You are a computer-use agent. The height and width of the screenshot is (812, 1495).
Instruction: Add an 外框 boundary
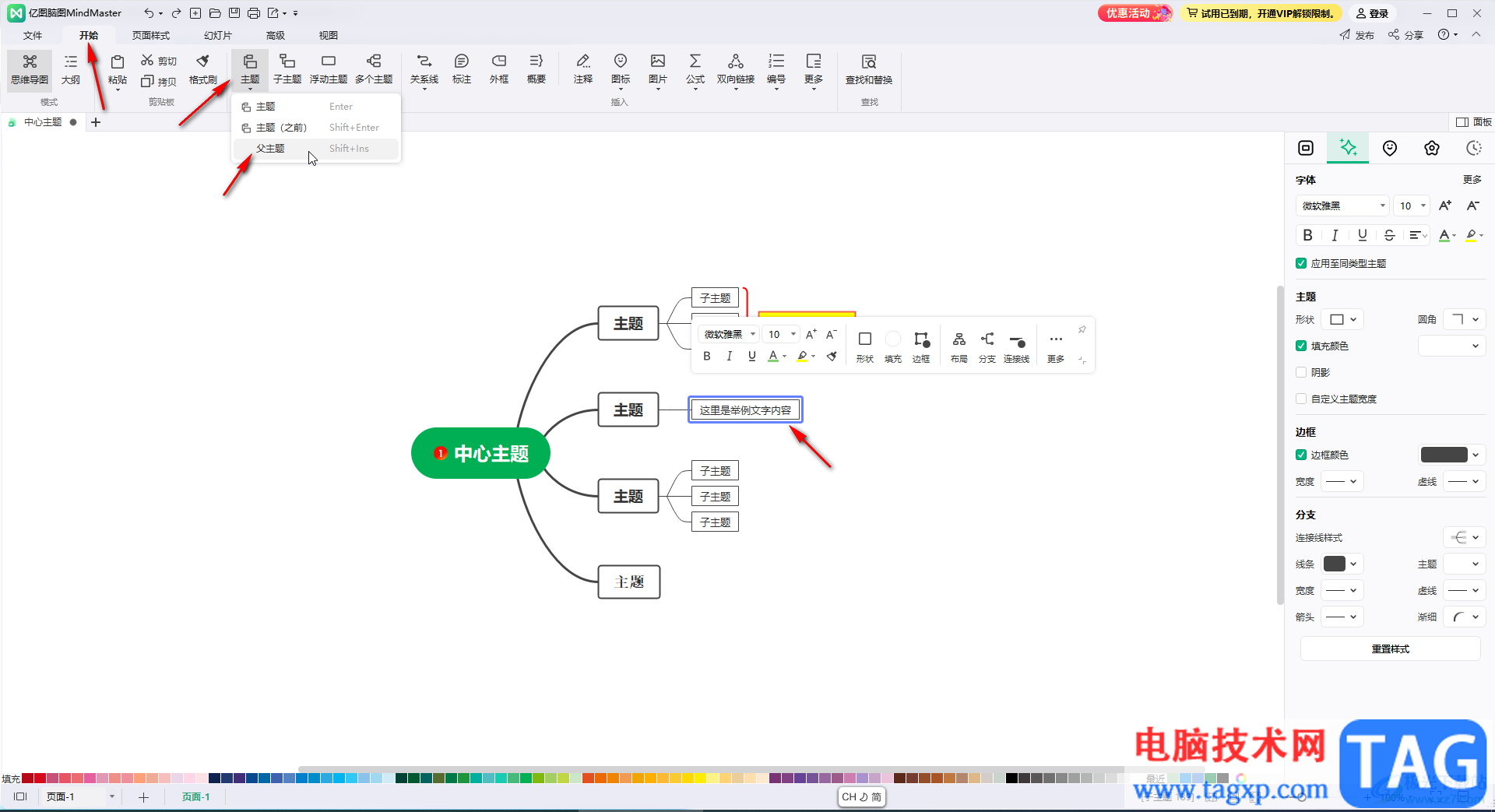[x=499, y=69]
